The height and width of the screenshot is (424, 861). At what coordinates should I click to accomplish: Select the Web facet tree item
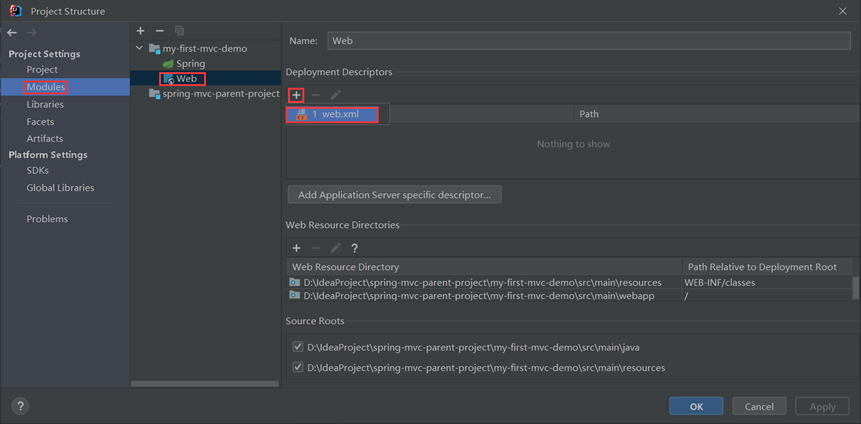(x=205, y=79)
